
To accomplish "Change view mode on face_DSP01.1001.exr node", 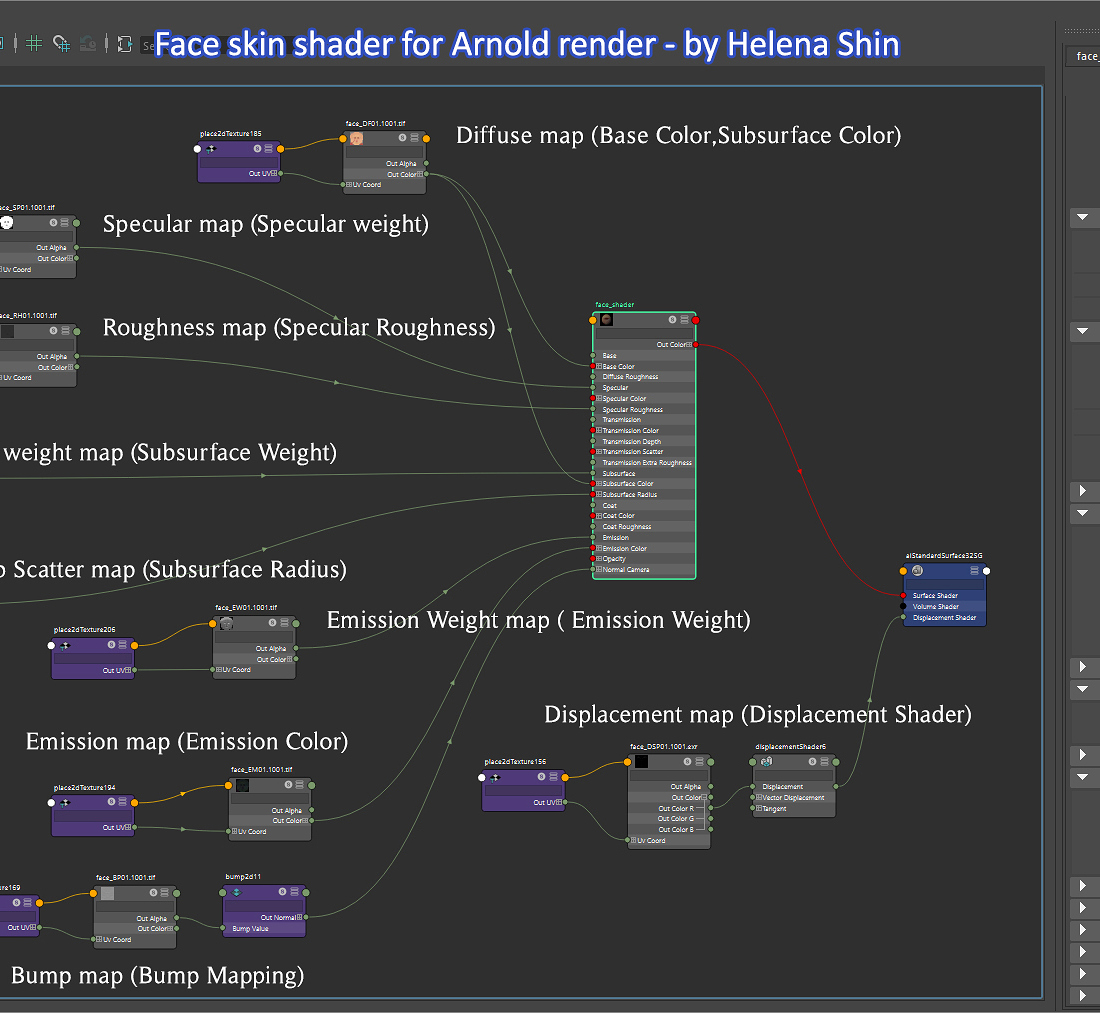I will click(x=699, y=762).
